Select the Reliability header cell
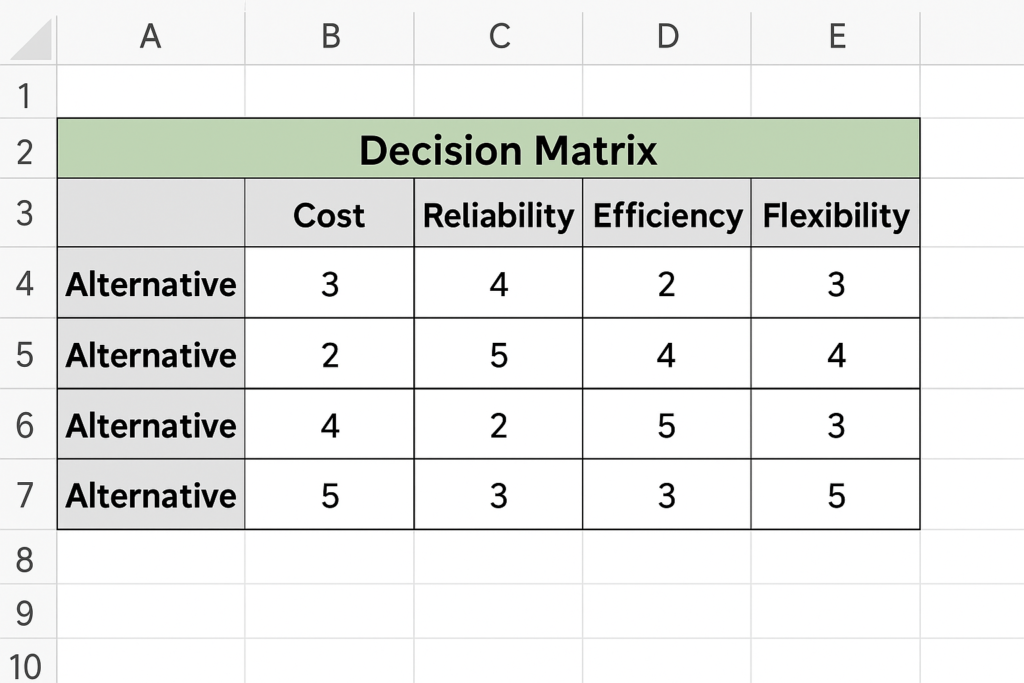 click(x=498, y=214)
